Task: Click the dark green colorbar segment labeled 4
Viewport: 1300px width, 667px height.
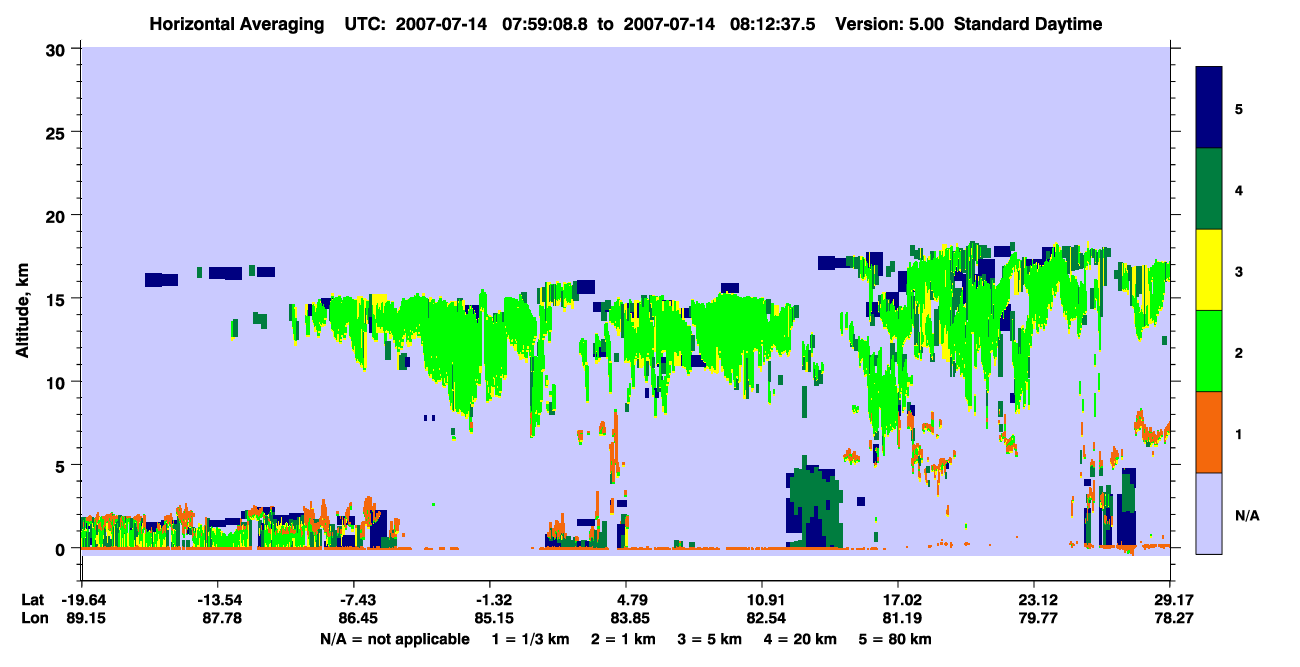Action: click(1209, 189)
